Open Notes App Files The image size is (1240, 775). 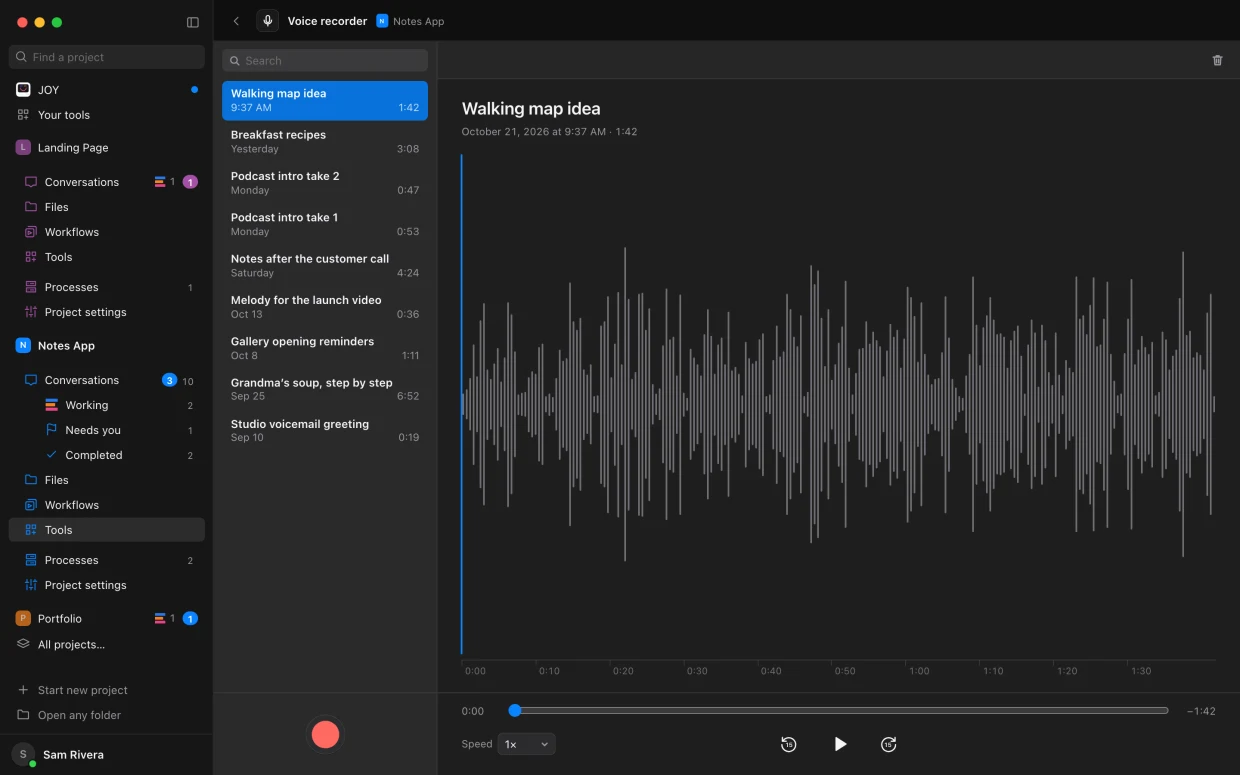point(107,480)
